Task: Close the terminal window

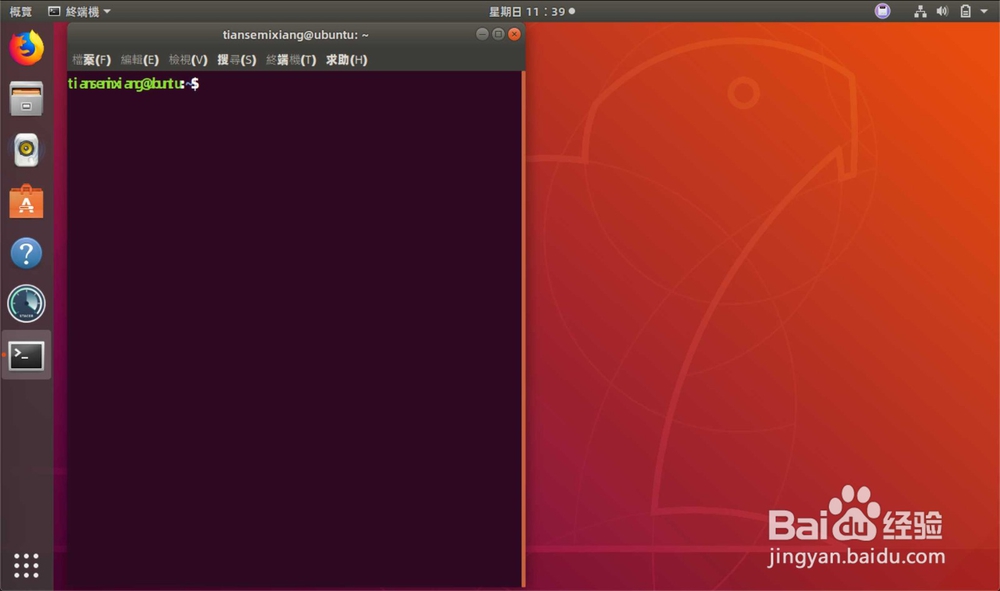Action: (515, 34)
